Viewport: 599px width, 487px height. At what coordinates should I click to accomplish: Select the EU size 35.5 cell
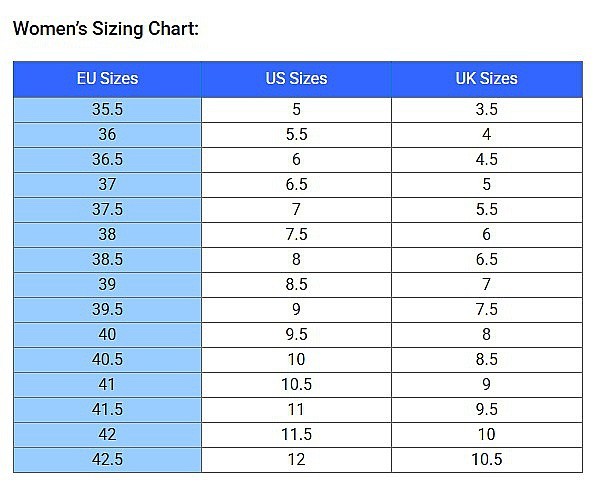coord(107,110)
